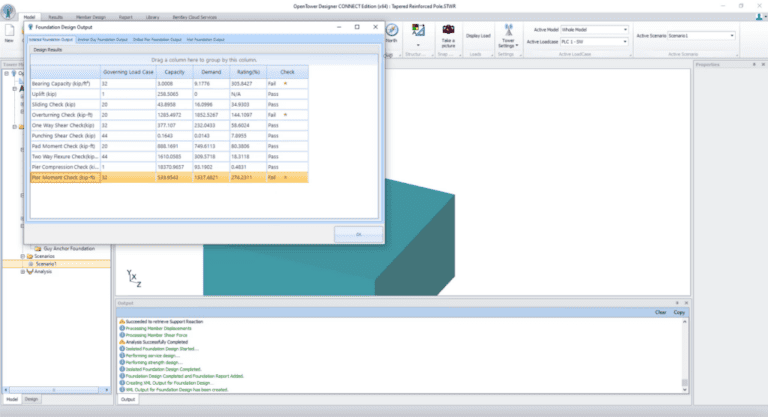Click OK button in Foundation Design Output
This screenshot has width=768, height=417.
359,234
